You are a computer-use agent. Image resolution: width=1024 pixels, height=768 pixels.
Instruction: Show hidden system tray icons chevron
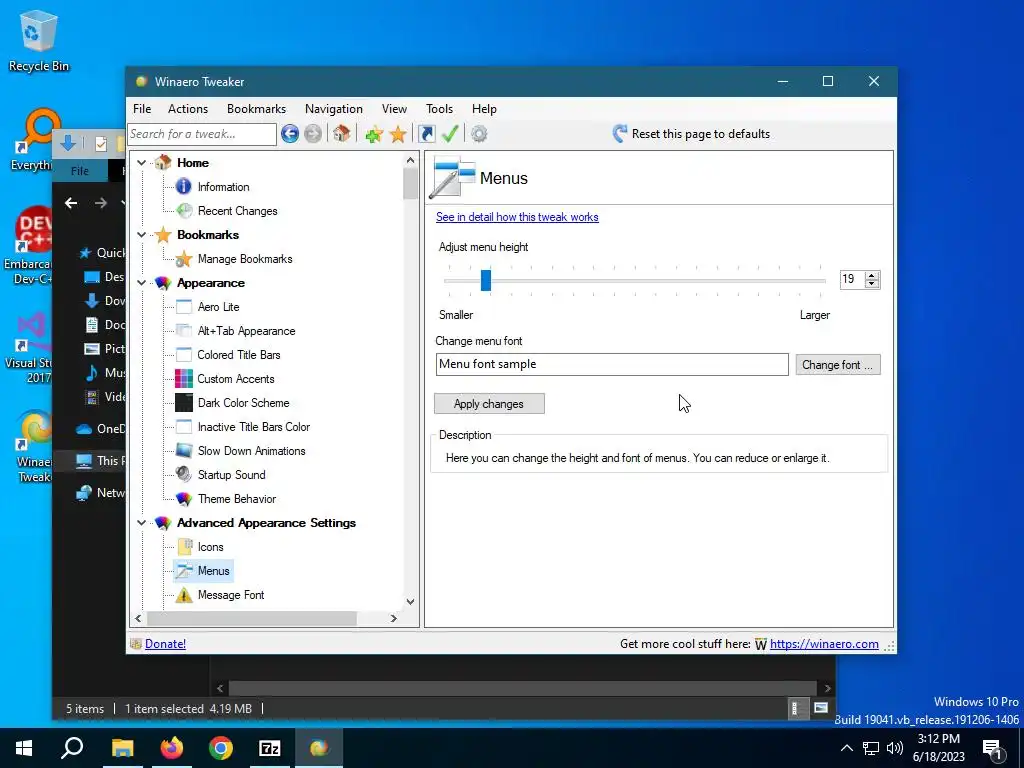(846, 748)
